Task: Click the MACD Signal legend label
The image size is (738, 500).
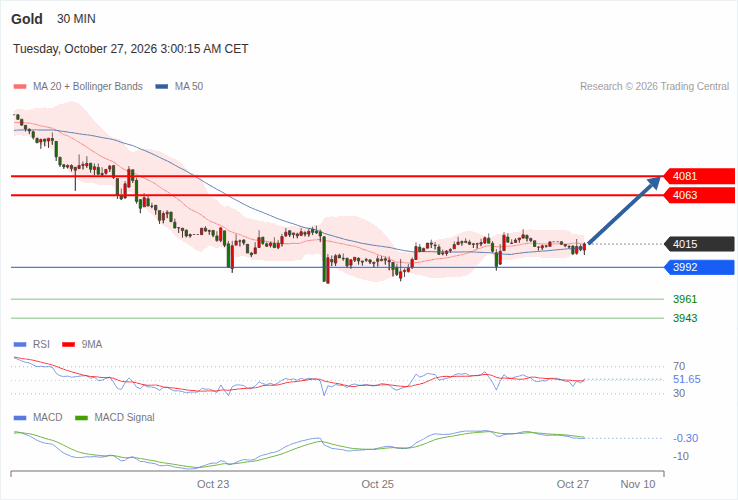Action: click(x=124, y=418)
